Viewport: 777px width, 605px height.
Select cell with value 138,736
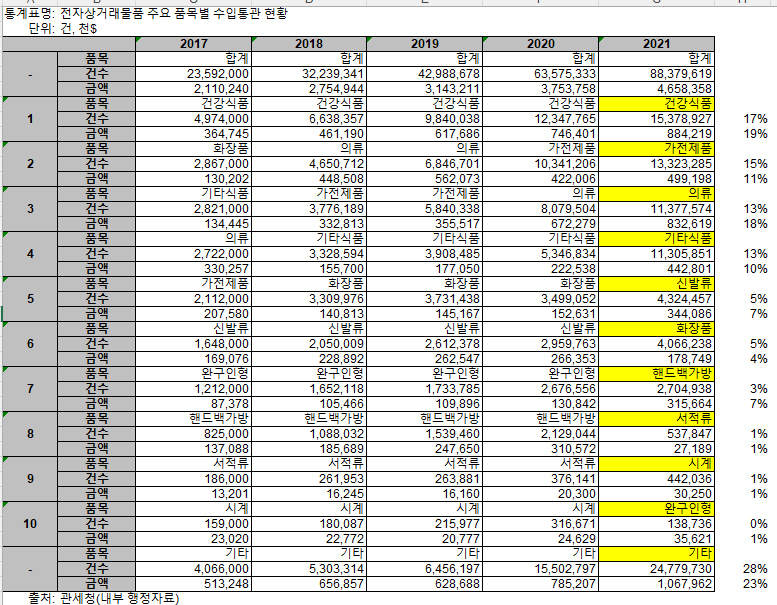point(657,523)
